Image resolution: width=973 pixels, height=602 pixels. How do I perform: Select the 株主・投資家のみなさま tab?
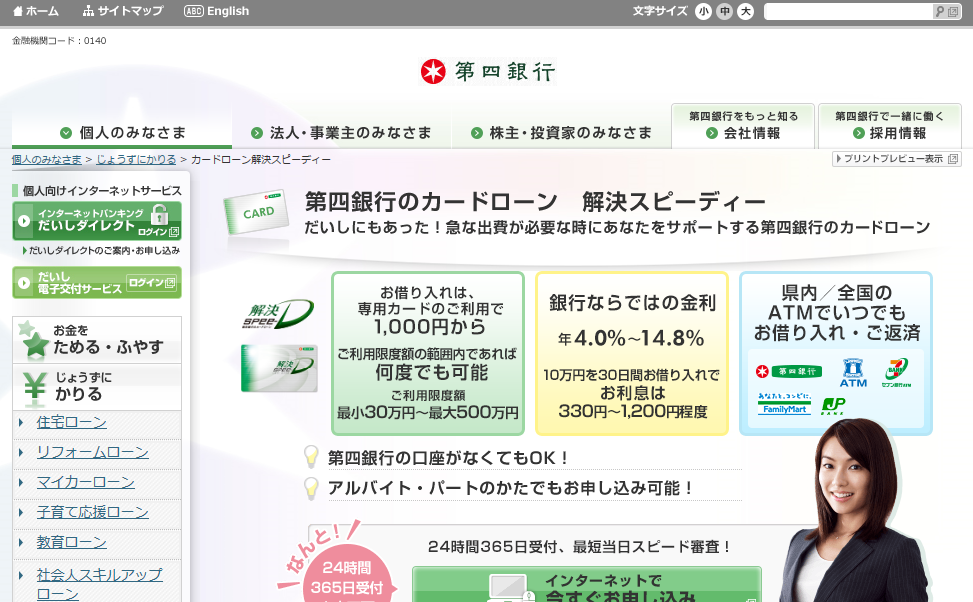561,132
